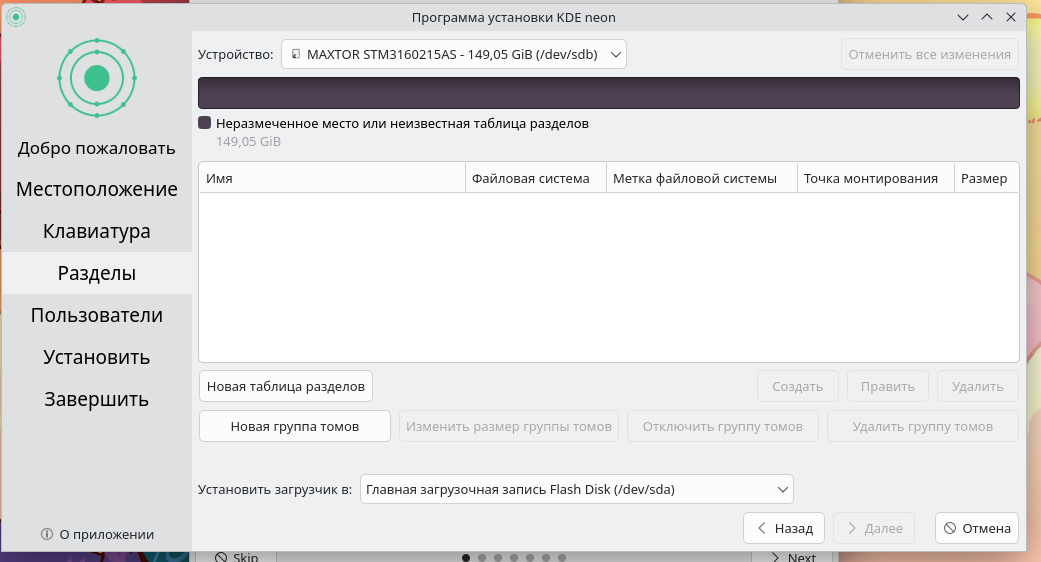The height and width of the screenshot is (562, 1041).
Task: Sort by Точка монтирования column
Action: pos(876,178)
